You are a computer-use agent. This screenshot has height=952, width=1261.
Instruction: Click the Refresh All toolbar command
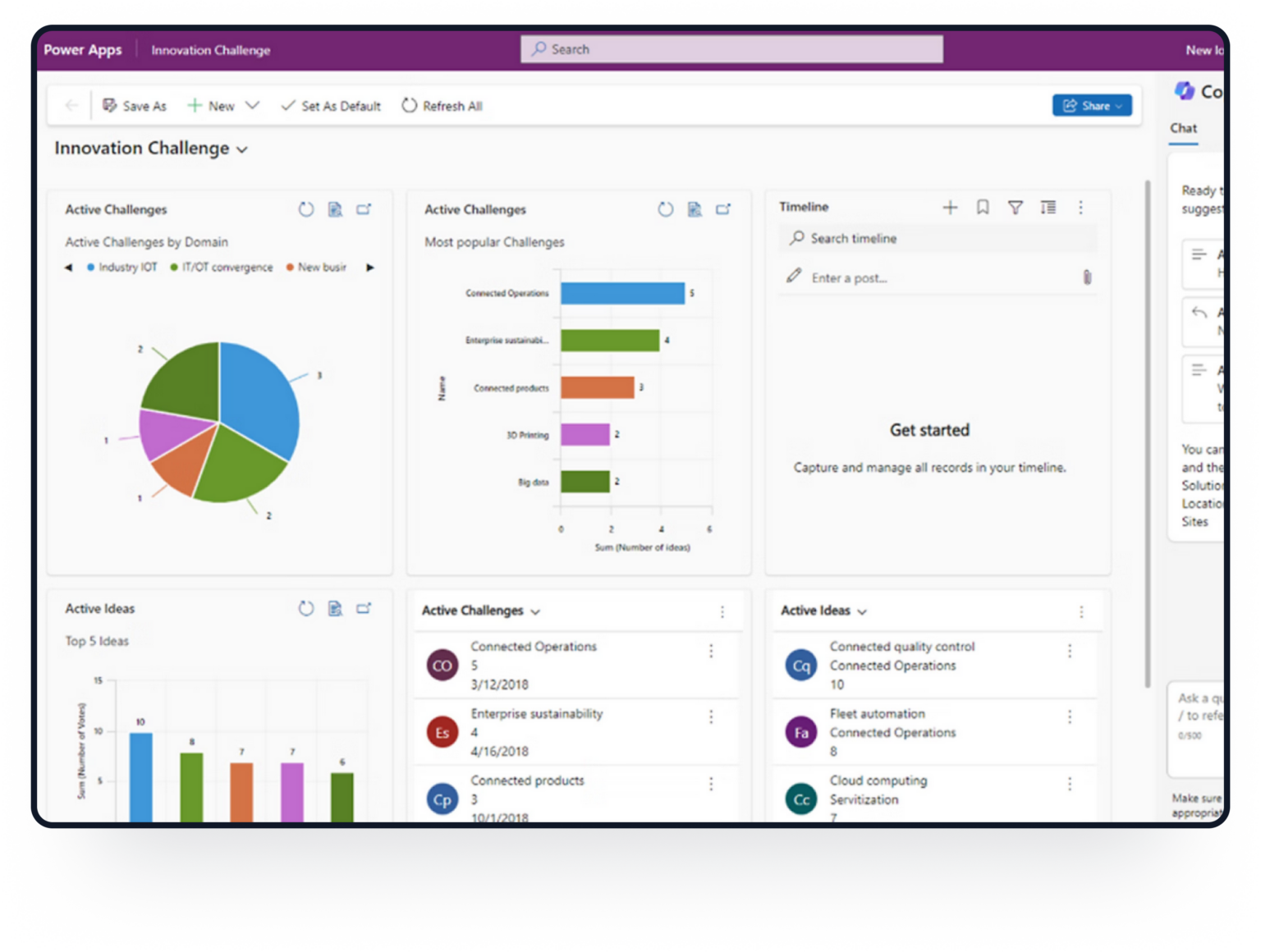click(x=442, y=105)
